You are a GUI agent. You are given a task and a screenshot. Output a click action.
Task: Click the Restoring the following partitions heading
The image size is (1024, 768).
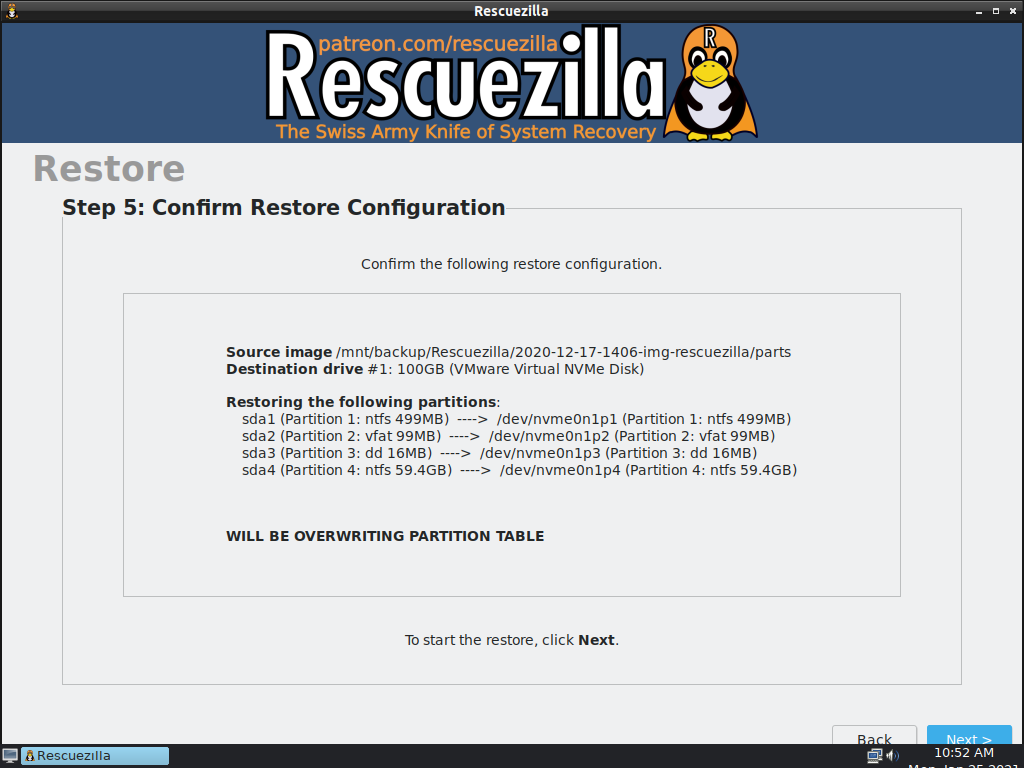[x=363, y=402]
